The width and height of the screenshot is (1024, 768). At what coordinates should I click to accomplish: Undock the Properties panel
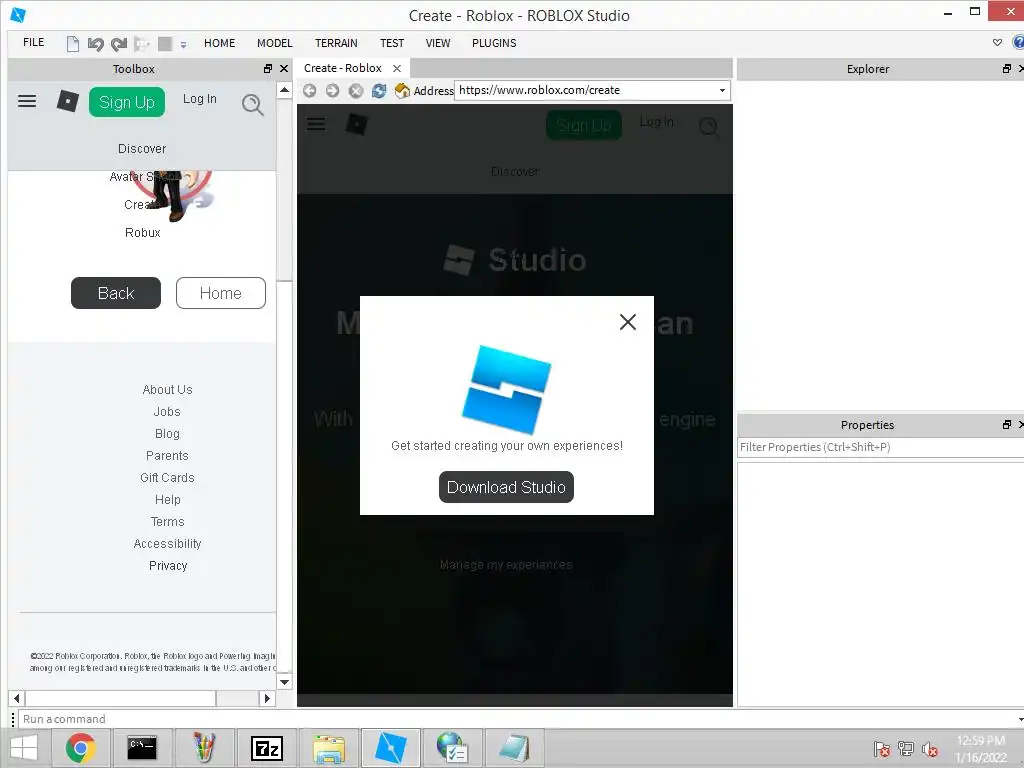click(1006, 424)
